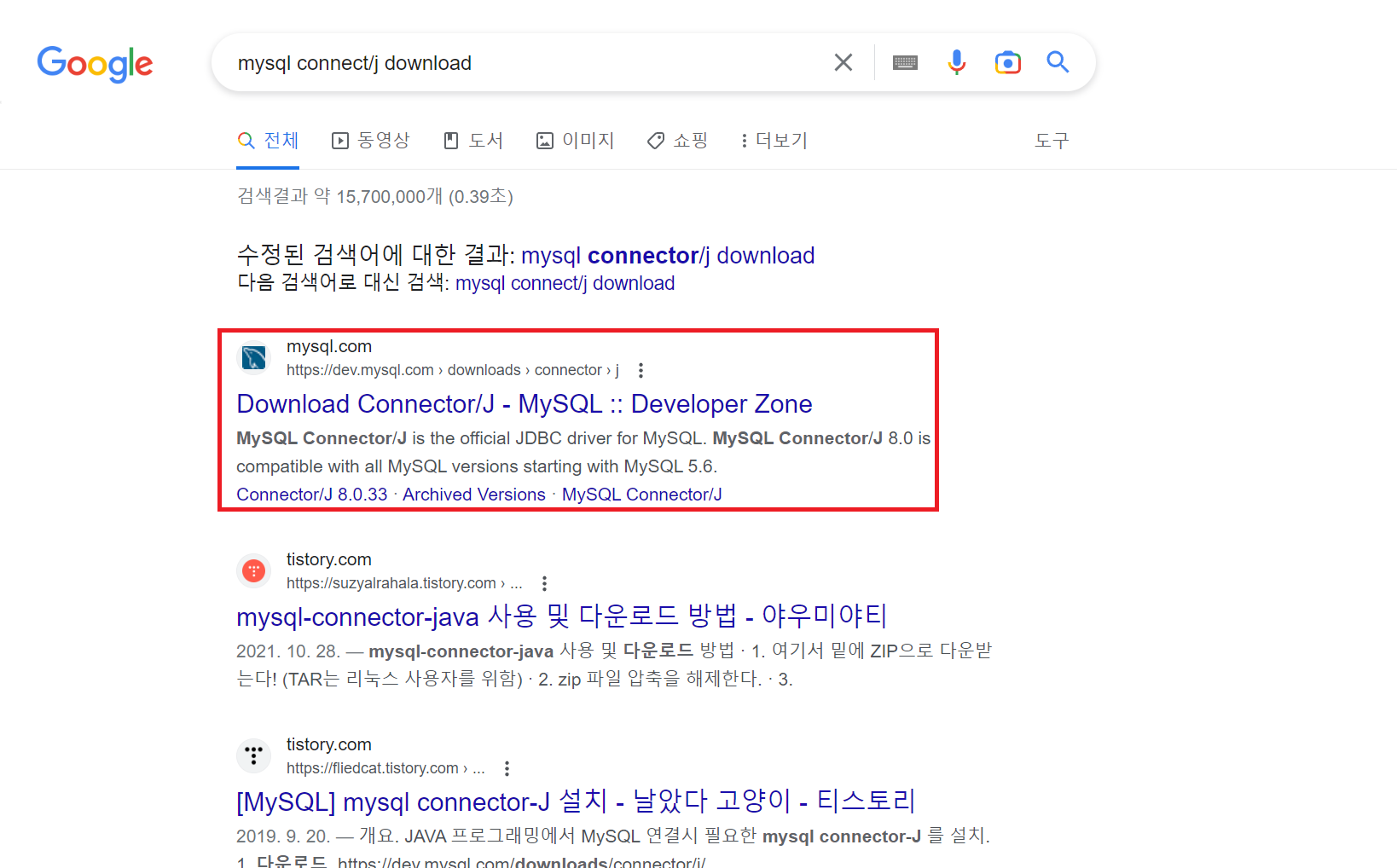The image size is (1397, 868).
Task: Switch to the 쇼핑 shopping tab
Action: 677,141
